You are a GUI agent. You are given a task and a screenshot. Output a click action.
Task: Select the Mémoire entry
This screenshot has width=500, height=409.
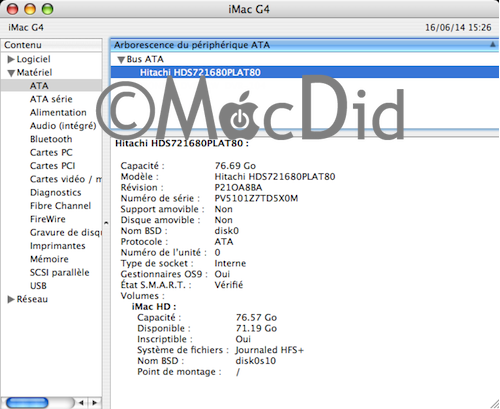pos(49,259)
